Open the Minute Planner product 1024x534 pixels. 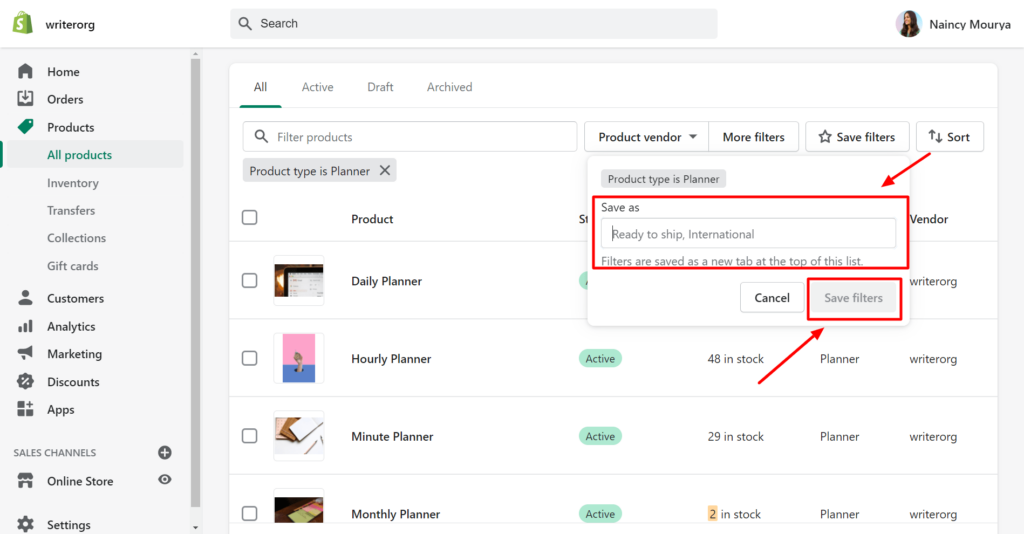point(392,436)
